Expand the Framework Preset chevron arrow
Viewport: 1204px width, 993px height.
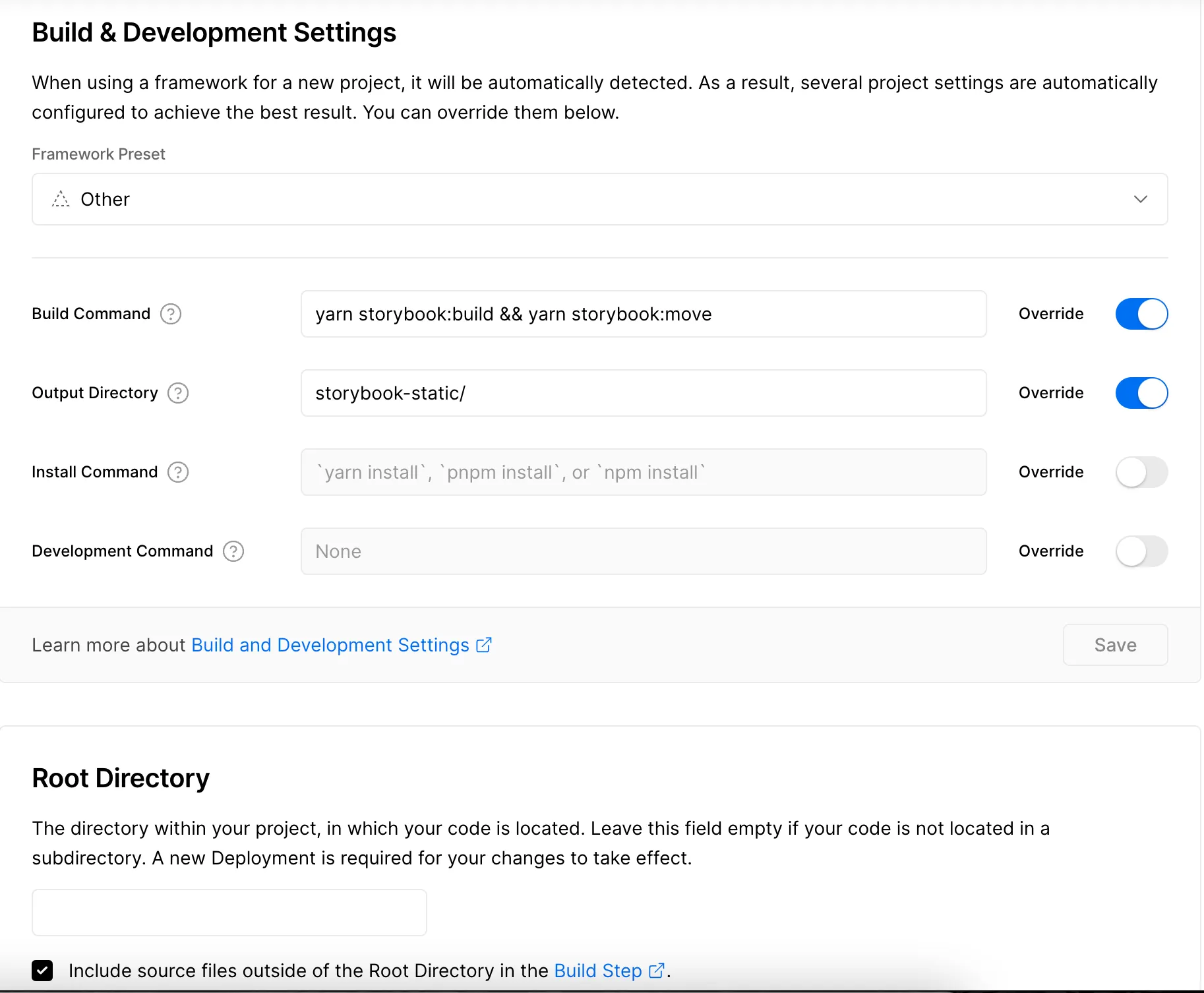coord(1140,199)
